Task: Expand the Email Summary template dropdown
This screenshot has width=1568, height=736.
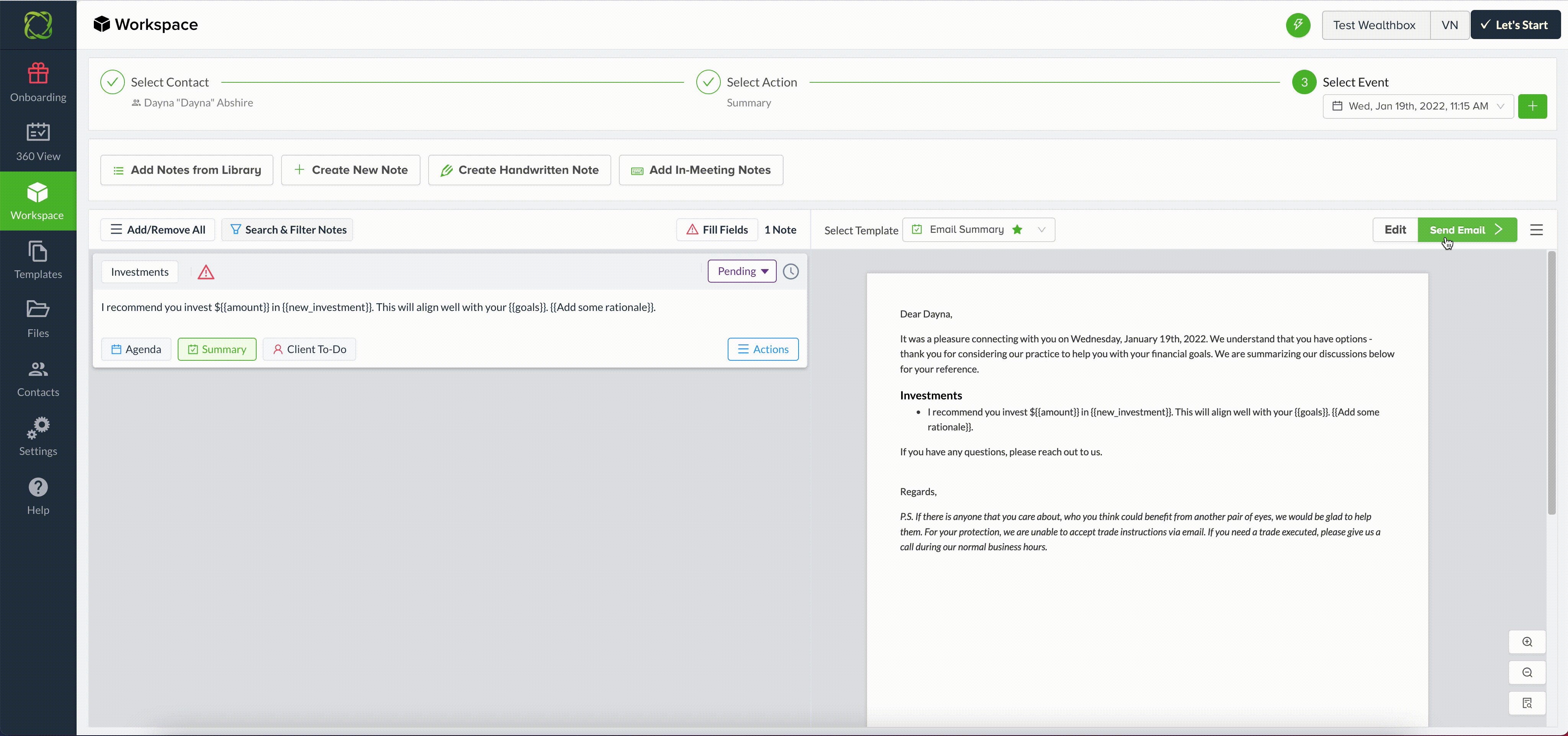Action: (1041, 229)
